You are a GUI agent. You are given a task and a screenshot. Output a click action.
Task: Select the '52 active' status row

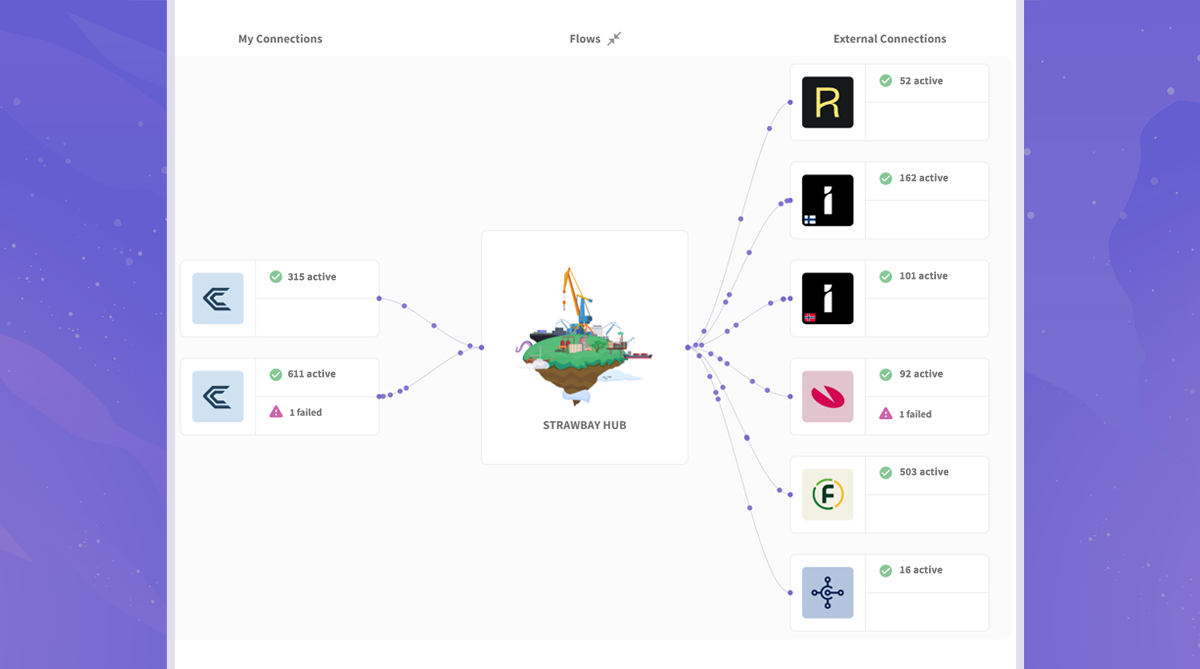pyautogui.click(x=920, y=81)
